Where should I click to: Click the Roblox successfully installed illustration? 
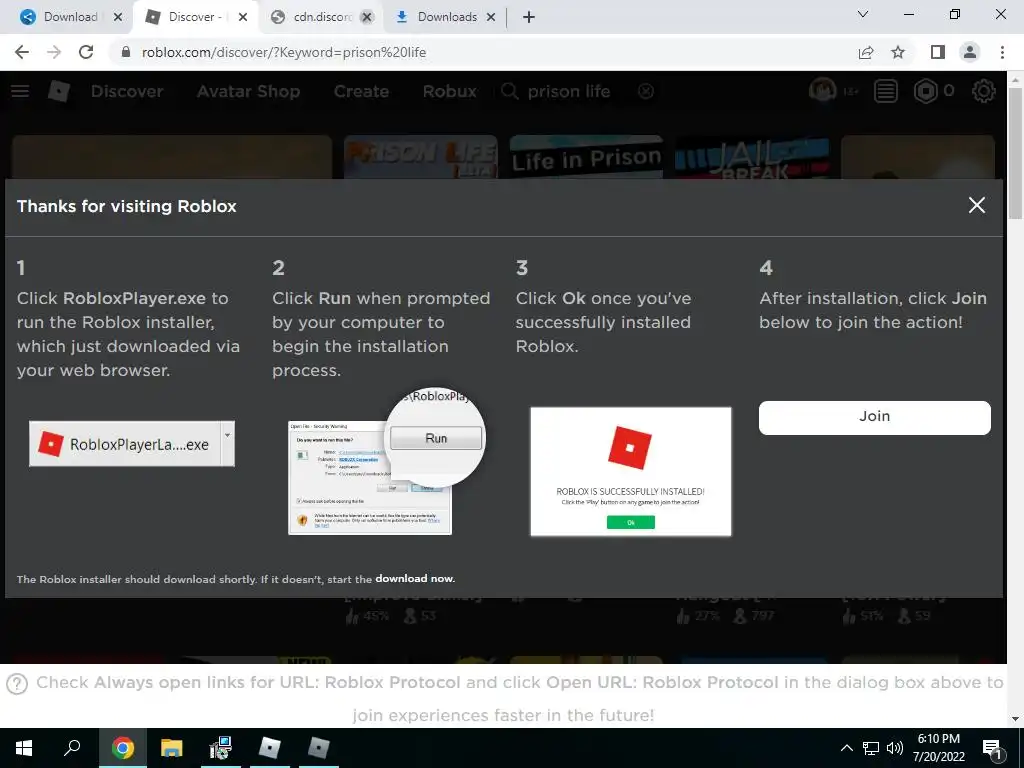click(630, 472)
